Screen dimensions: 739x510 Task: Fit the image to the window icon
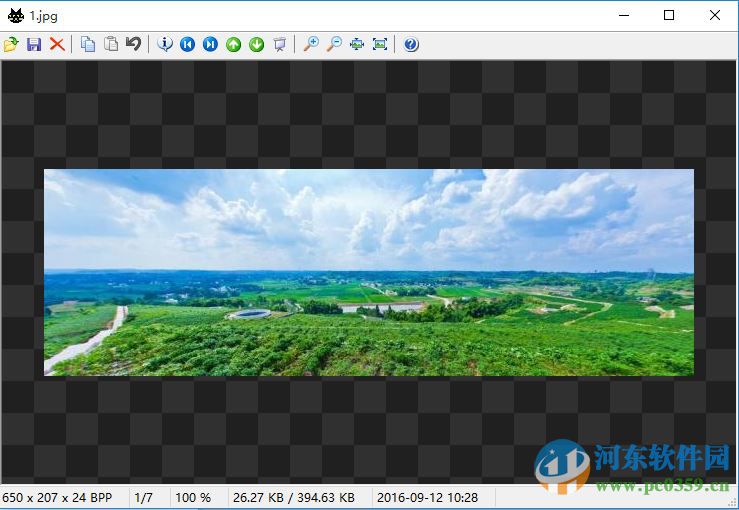pos(357,44)
